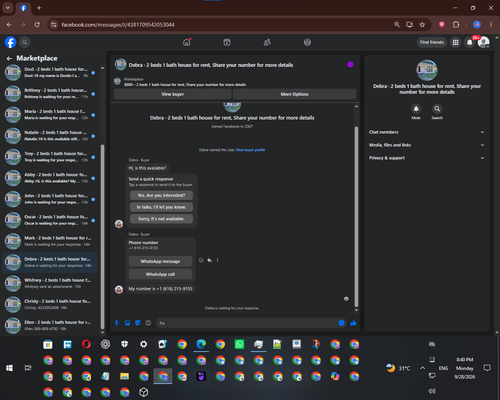Screen dimensions: 500x400
Task: Go back with the Marketplace arrow
Action: click(9, 58)
